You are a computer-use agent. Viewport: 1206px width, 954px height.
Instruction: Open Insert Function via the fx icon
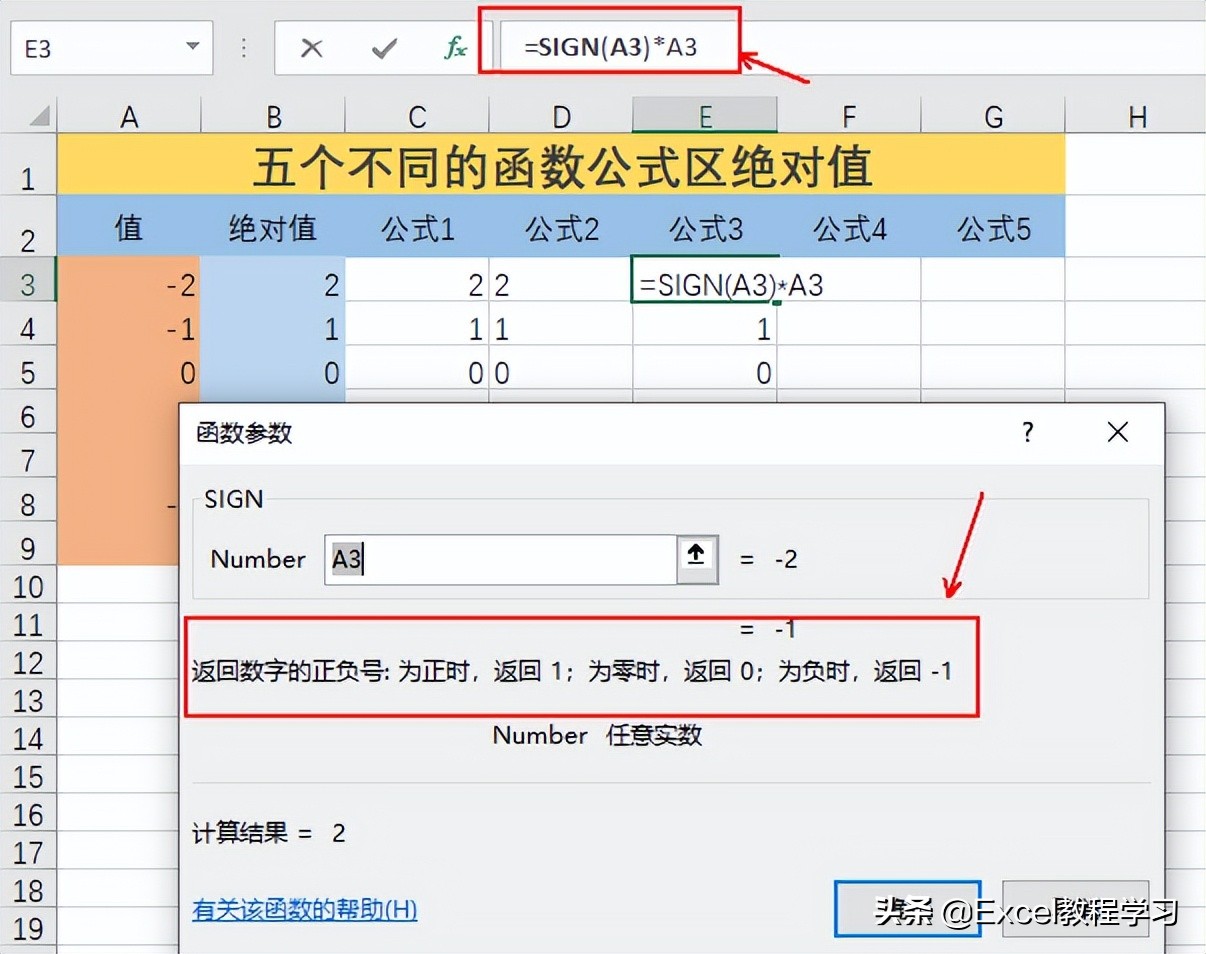tap(455, 48)
